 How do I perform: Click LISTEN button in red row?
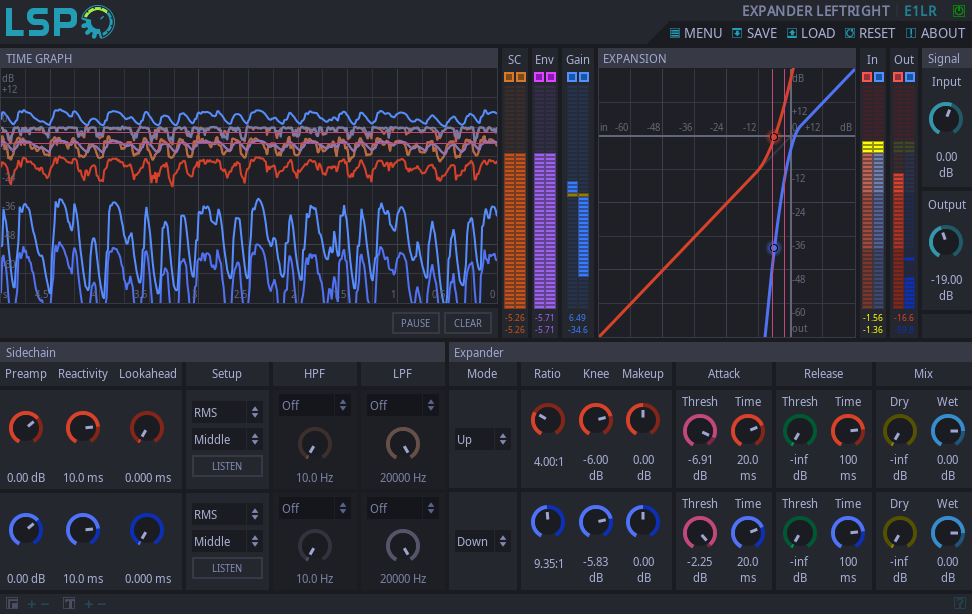pos(227,466)
